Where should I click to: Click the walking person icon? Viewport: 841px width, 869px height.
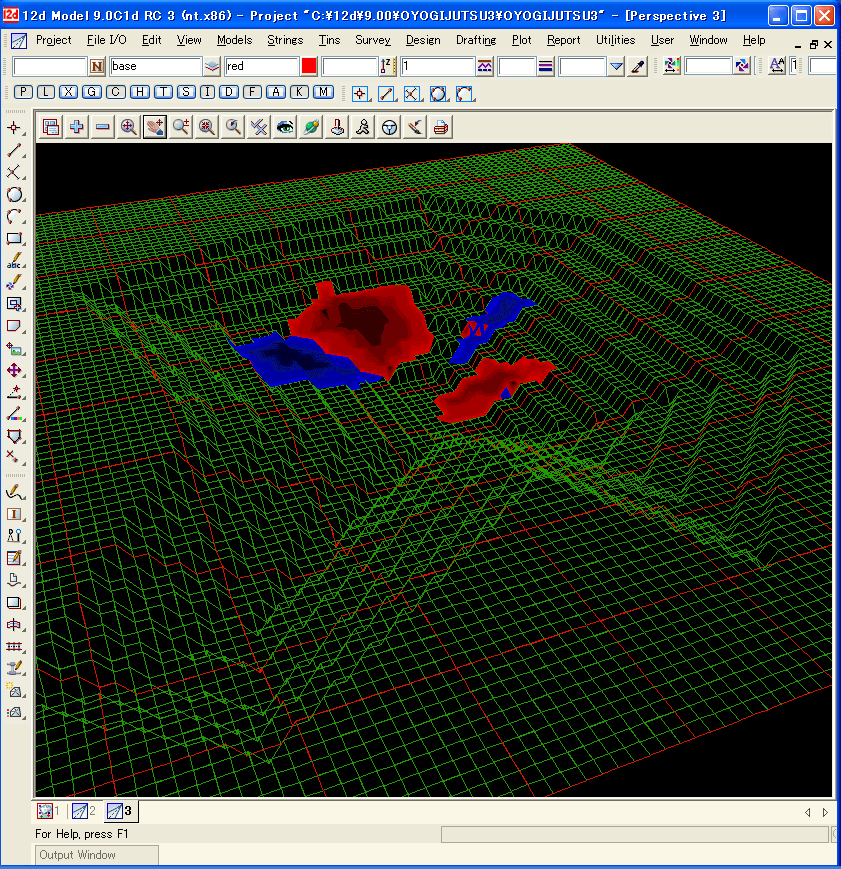pyautogui.click(x=363, y=127)
